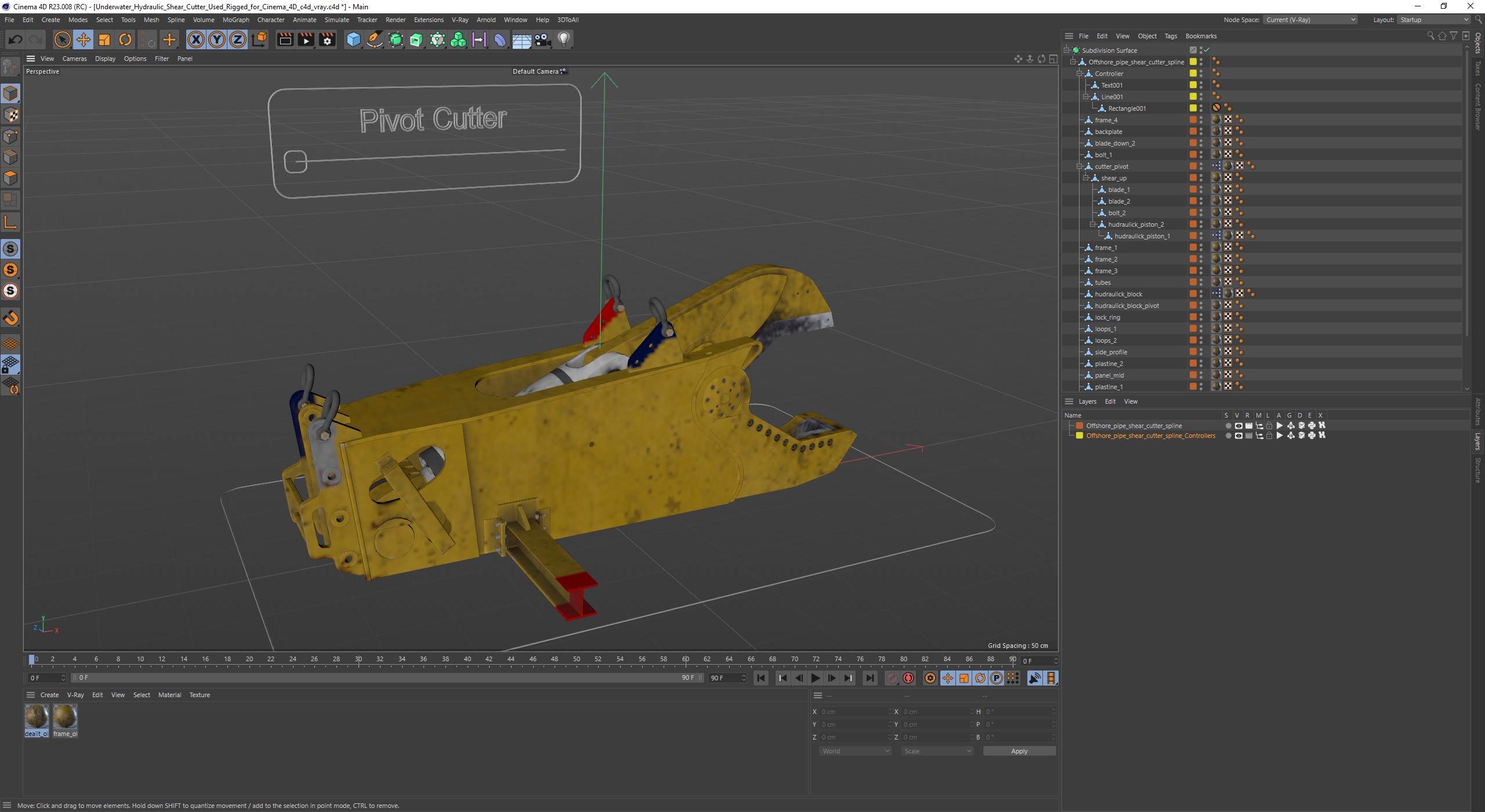The width and height of the screenshot is (1485, 812).
Task: Collapse the shear_up tree node
Action: (x=1086, y=178)
